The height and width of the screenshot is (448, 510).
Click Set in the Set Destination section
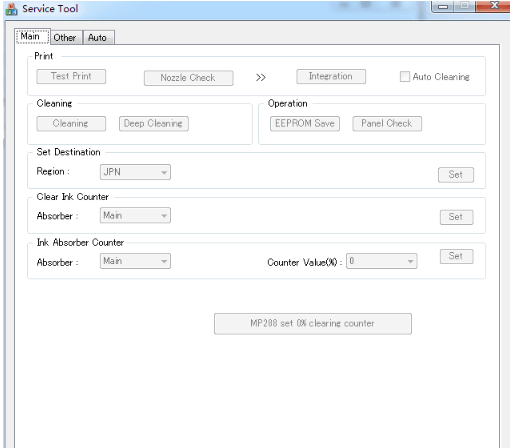pyautogui.click(x=456, y=175)
